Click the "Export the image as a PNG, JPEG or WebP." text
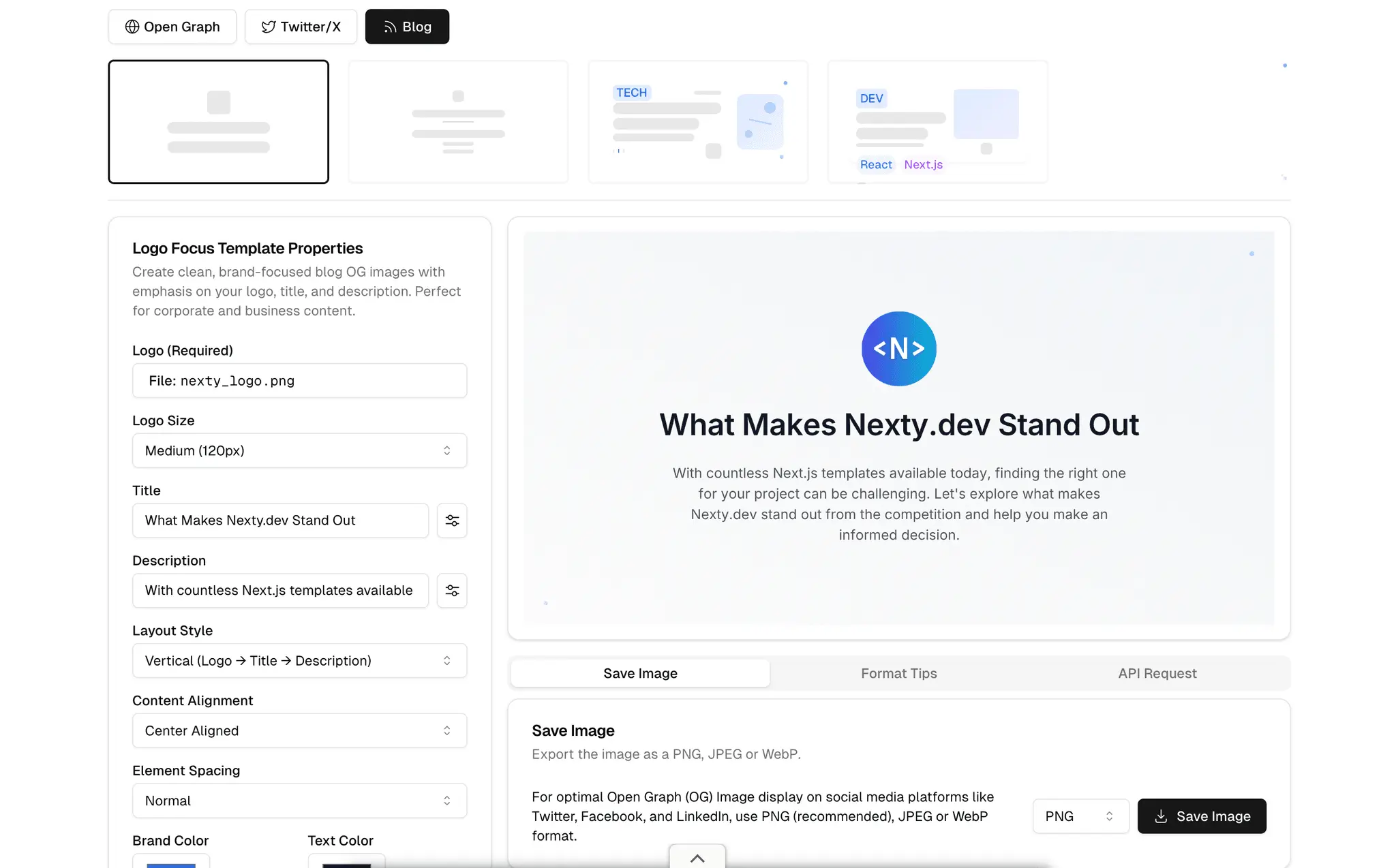Image resolution: width=1396 pixels, height=868 pixels. coord(666,754)
